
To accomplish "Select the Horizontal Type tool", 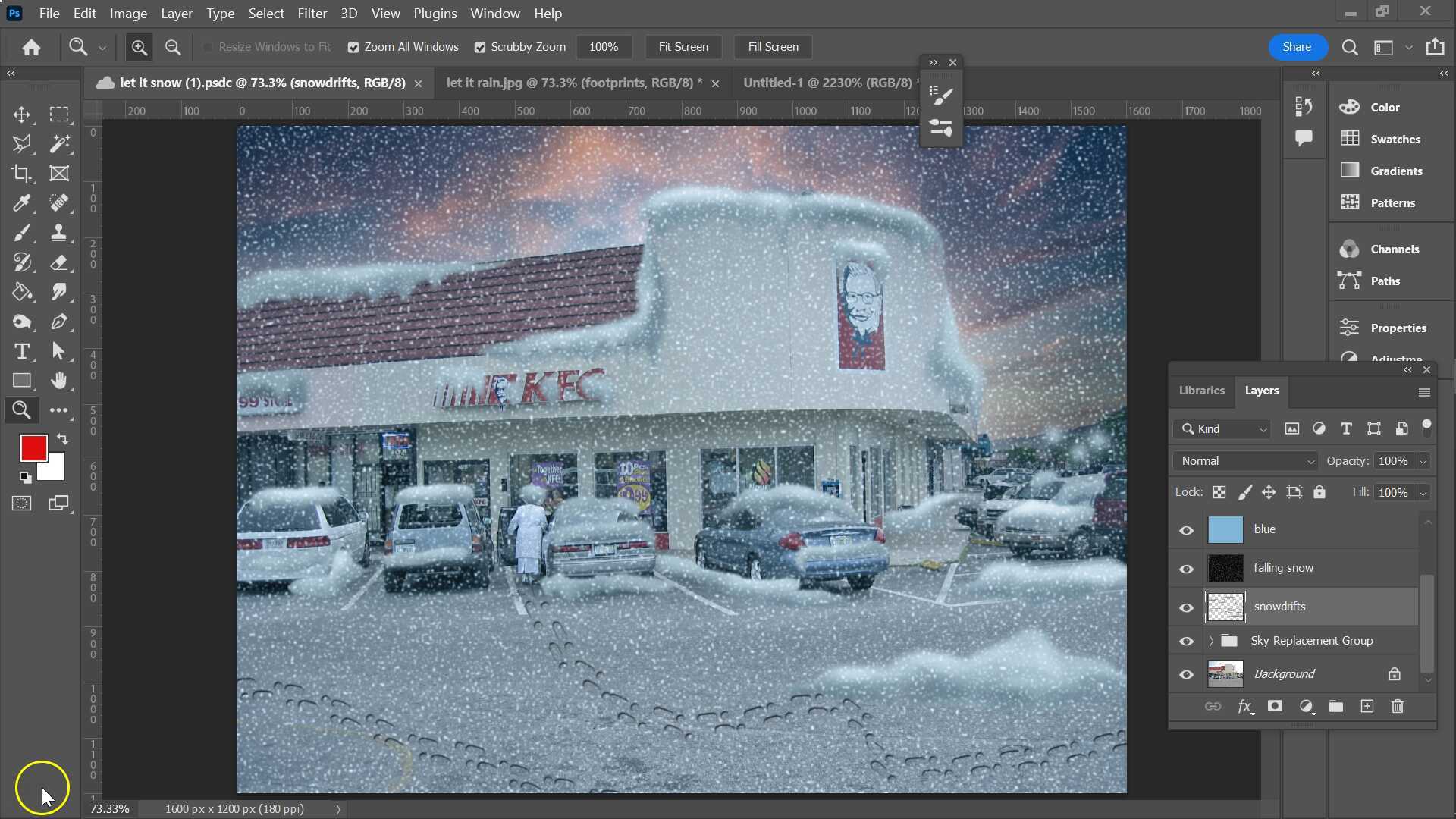I will pyautogui.click(x=21, y=351).
